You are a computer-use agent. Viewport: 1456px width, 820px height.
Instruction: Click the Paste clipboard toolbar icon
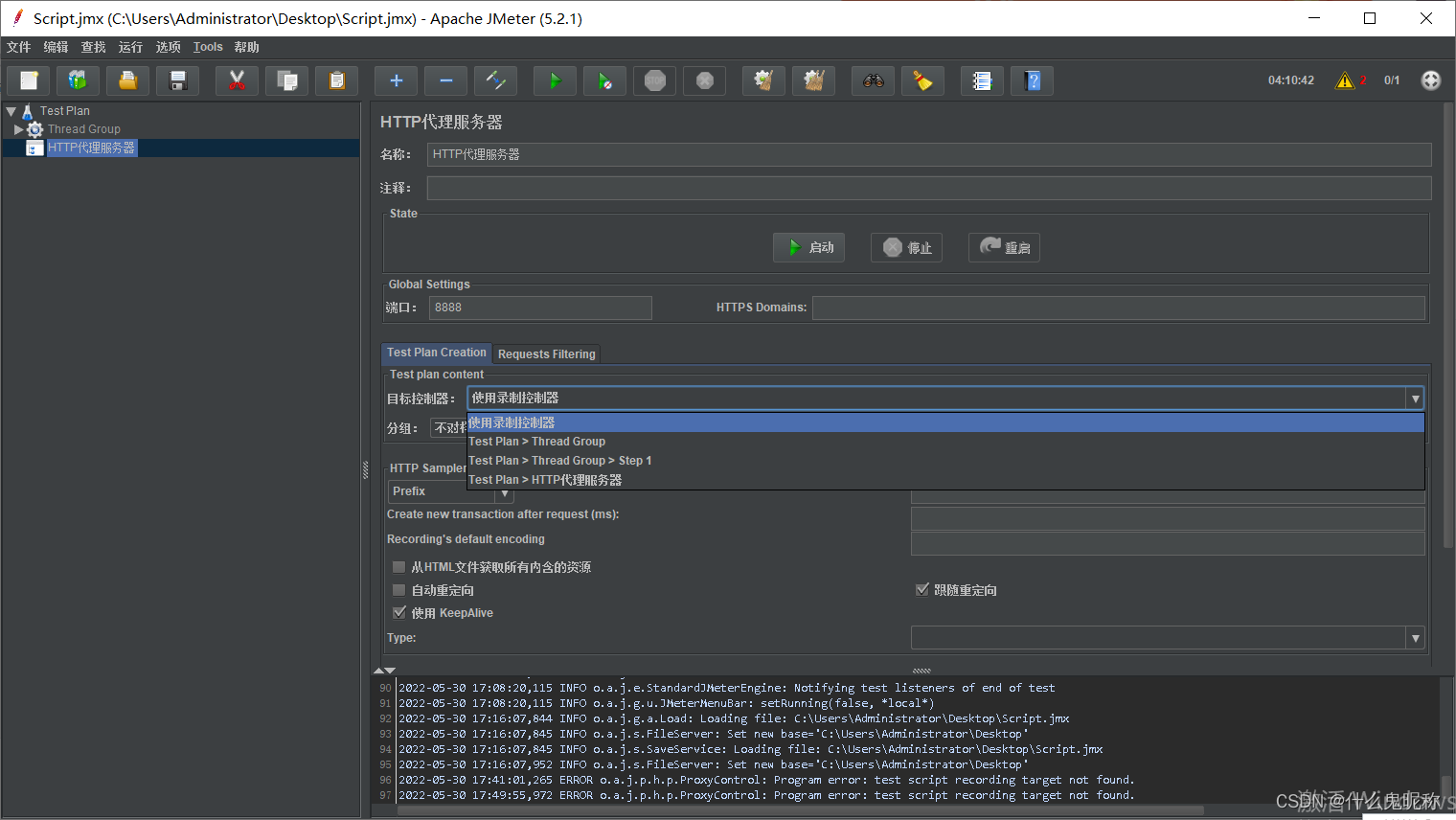(337, 80)
